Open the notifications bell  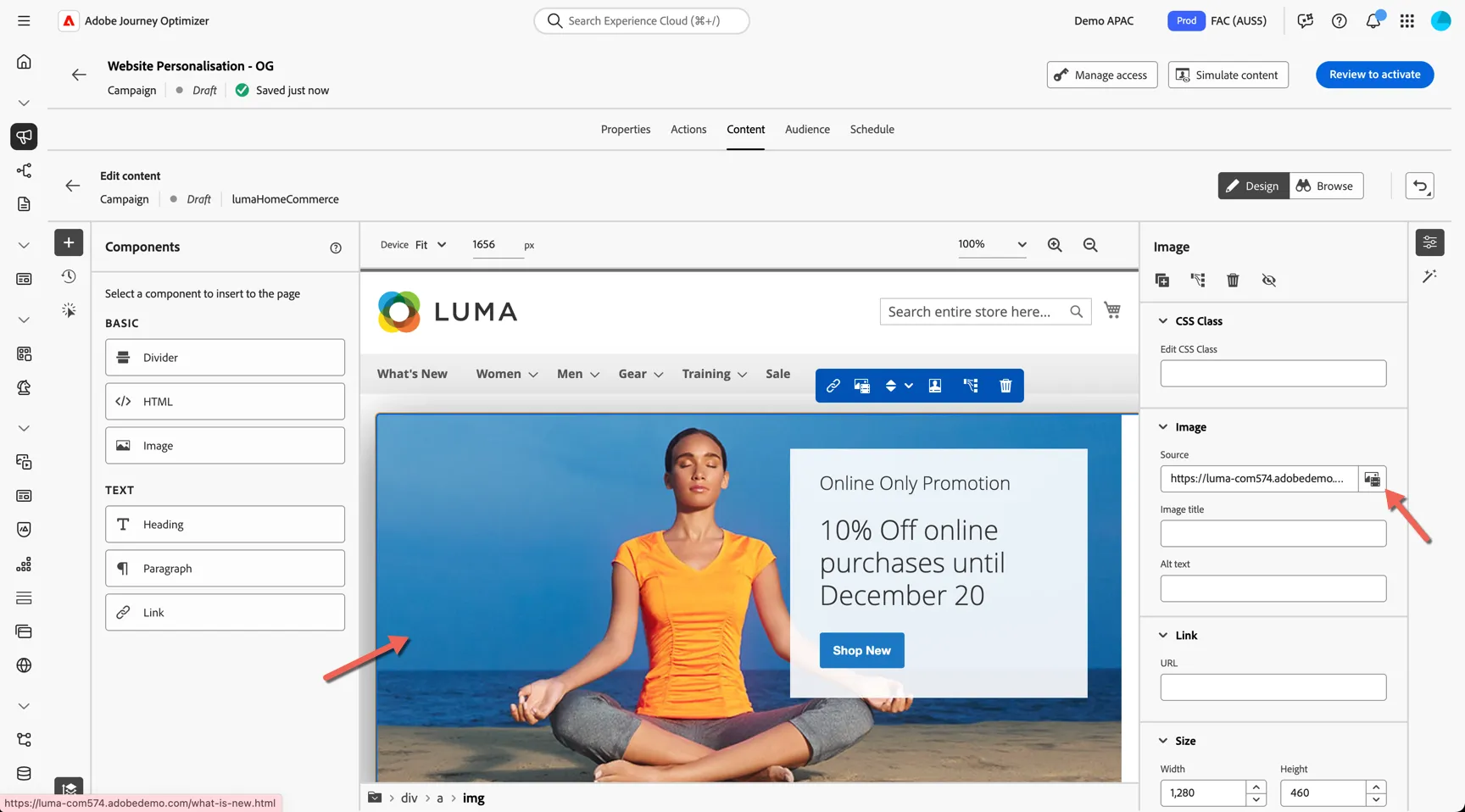coord(1373,20)
